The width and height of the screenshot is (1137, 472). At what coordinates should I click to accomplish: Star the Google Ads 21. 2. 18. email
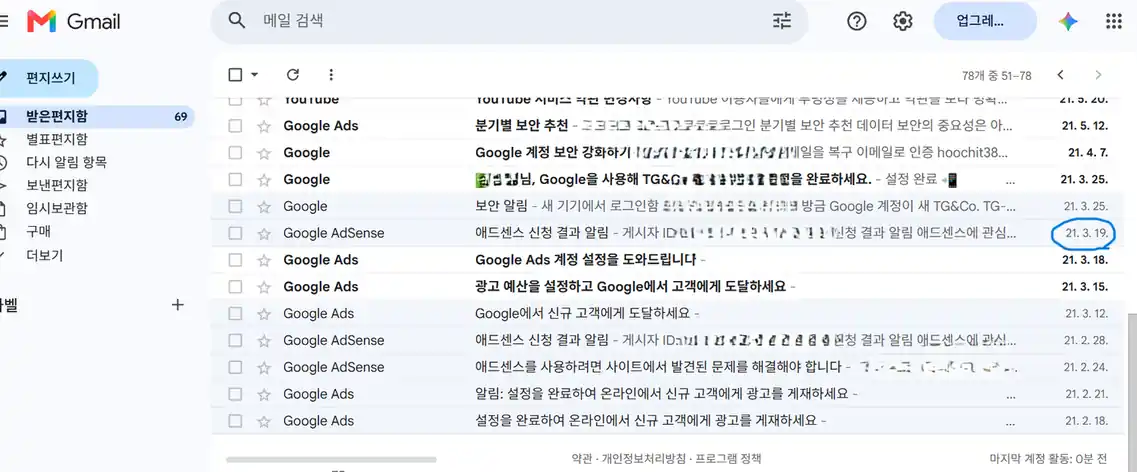click(x=264, y=421)
